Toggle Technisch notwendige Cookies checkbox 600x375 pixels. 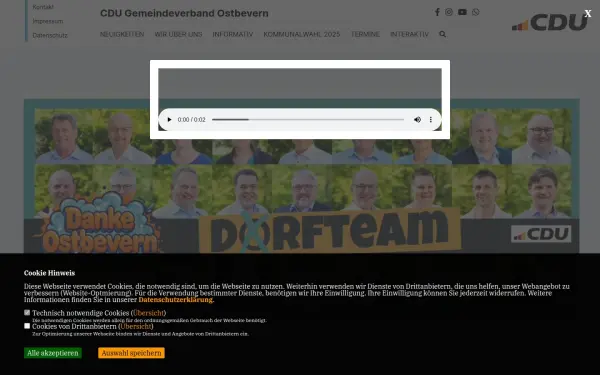[x=27, y=313]
